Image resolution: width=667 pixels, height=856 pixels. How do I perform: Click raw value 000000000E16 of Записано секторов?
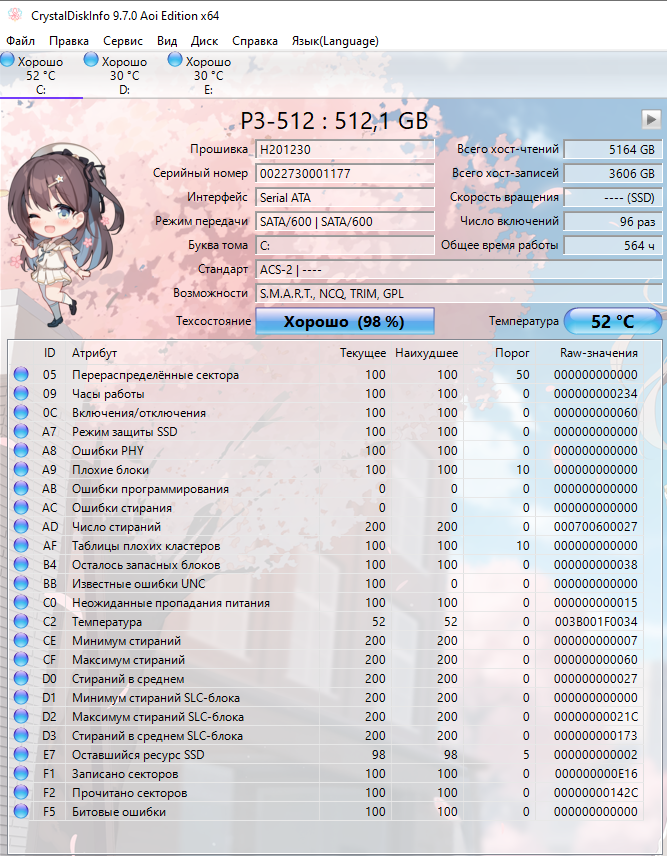[x=595, y=774]
